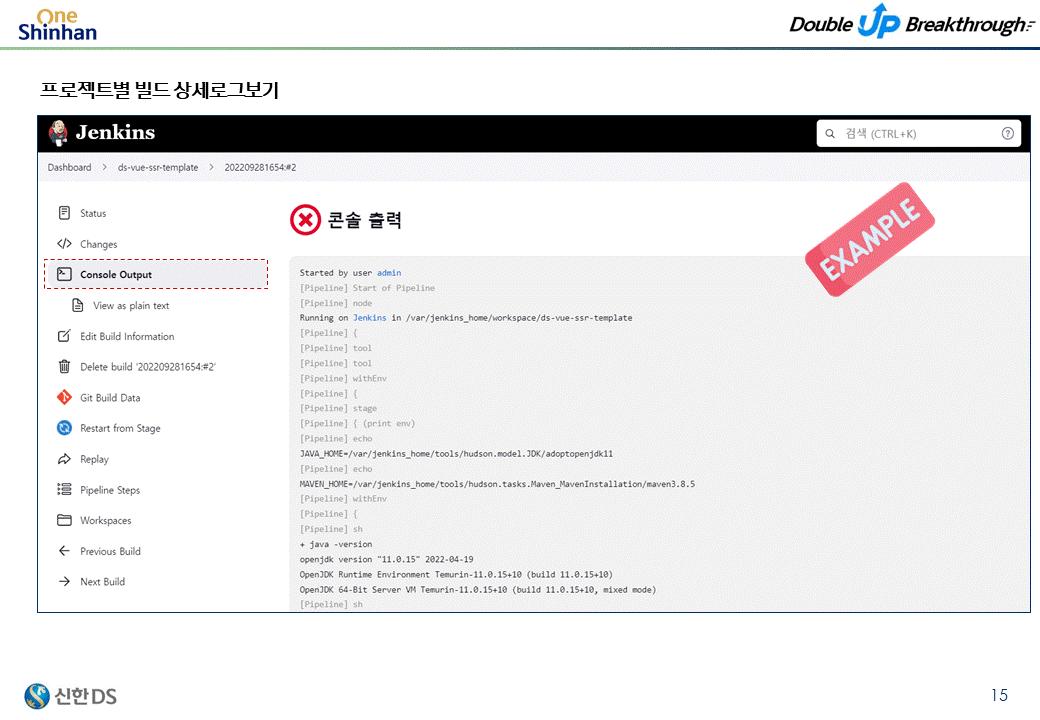Click the One Shinhan logo
Image resolution: width=1040 pixels, height=720 pixels.
click(x=58, y=25)
